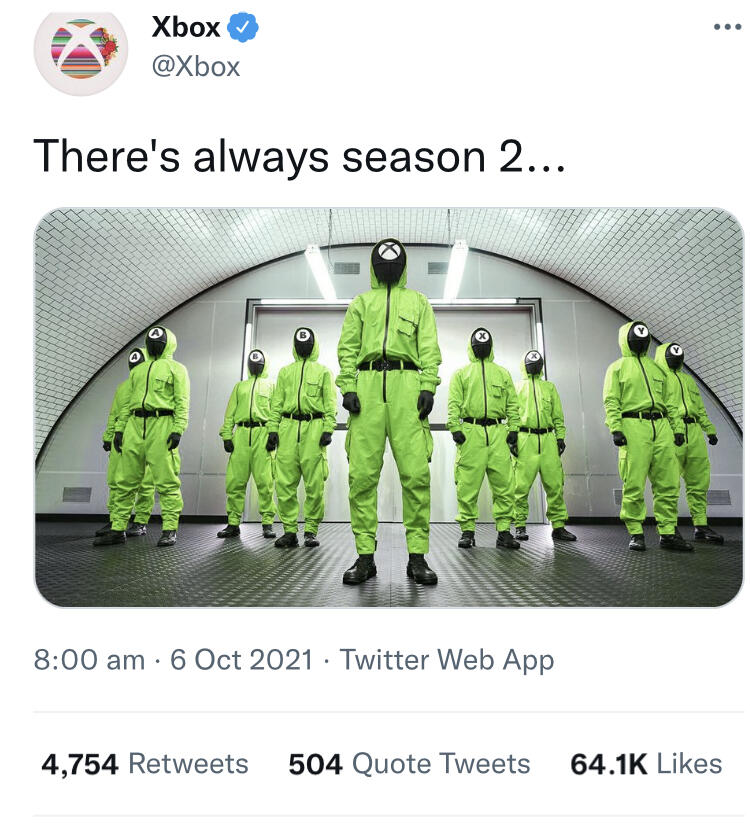
Task: Open the @Xbox handle link
Action: click(x=196, y=67)
